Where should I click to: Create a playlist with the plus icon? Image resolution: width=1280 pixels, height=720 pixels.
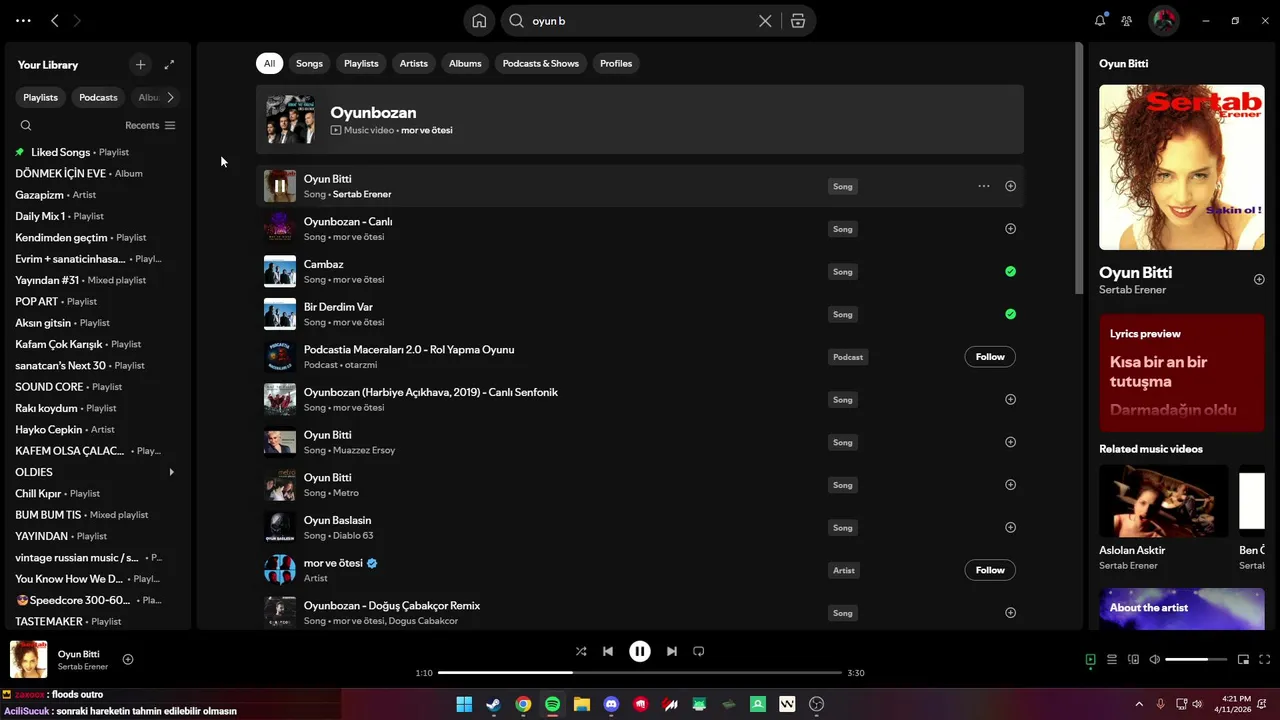140,64
